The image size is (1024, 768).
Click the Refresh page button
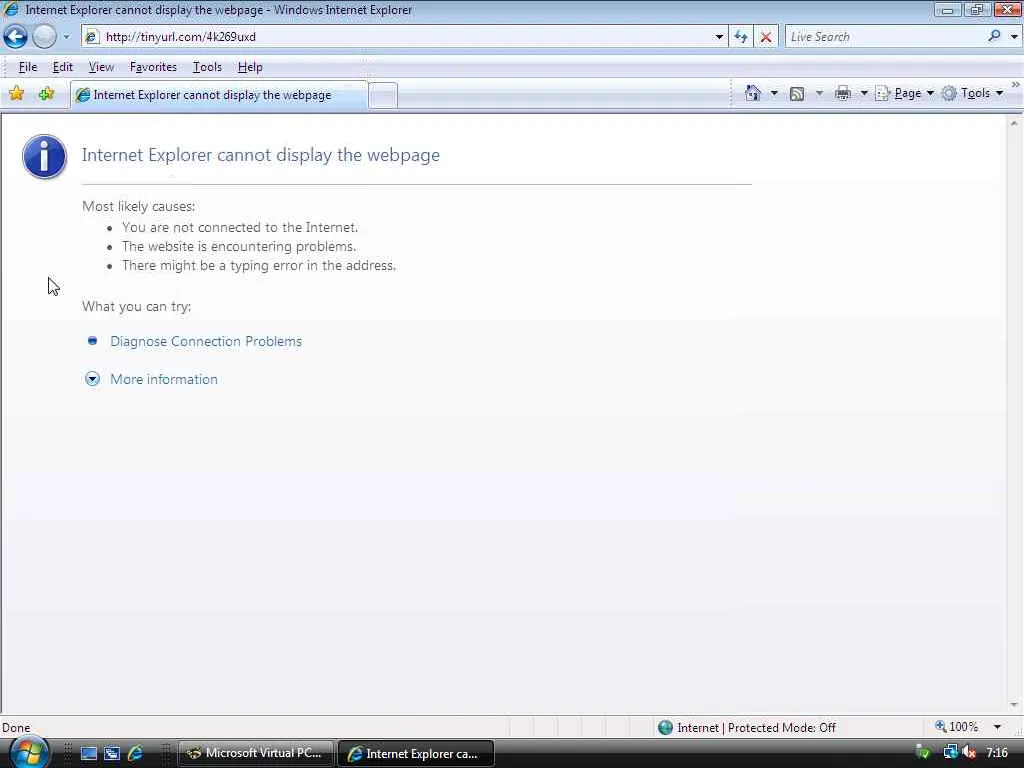coord(741,37)
